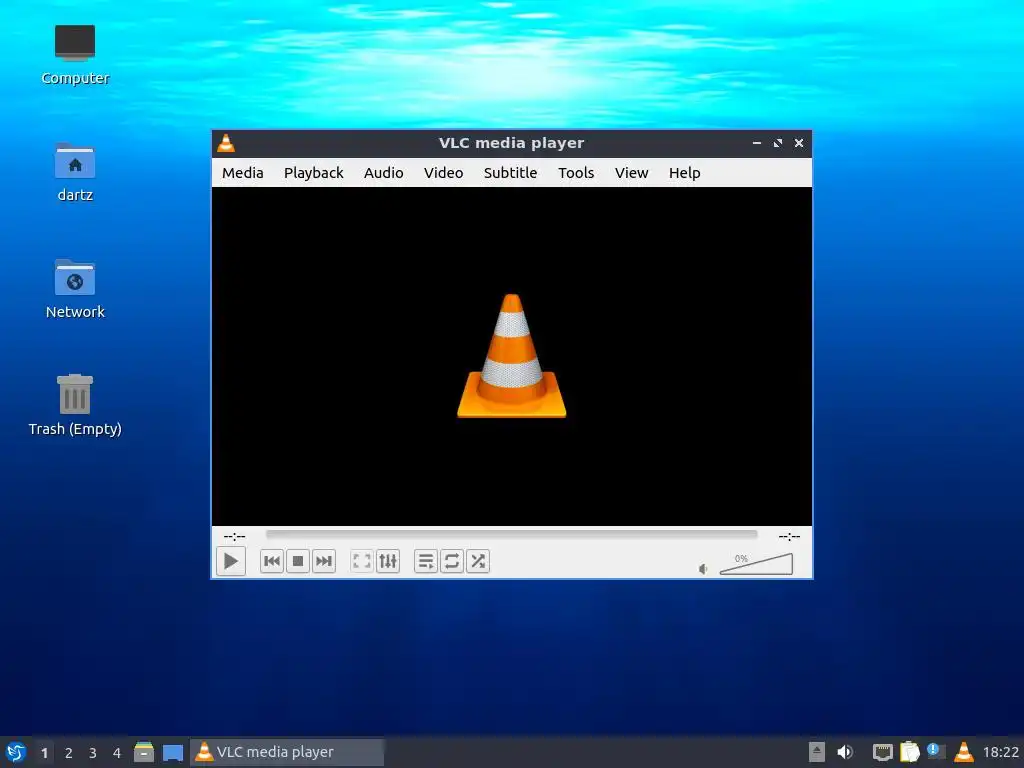The image size is (1024, 768).
Task: Switch to workspace 4
Action: point(117,753)
